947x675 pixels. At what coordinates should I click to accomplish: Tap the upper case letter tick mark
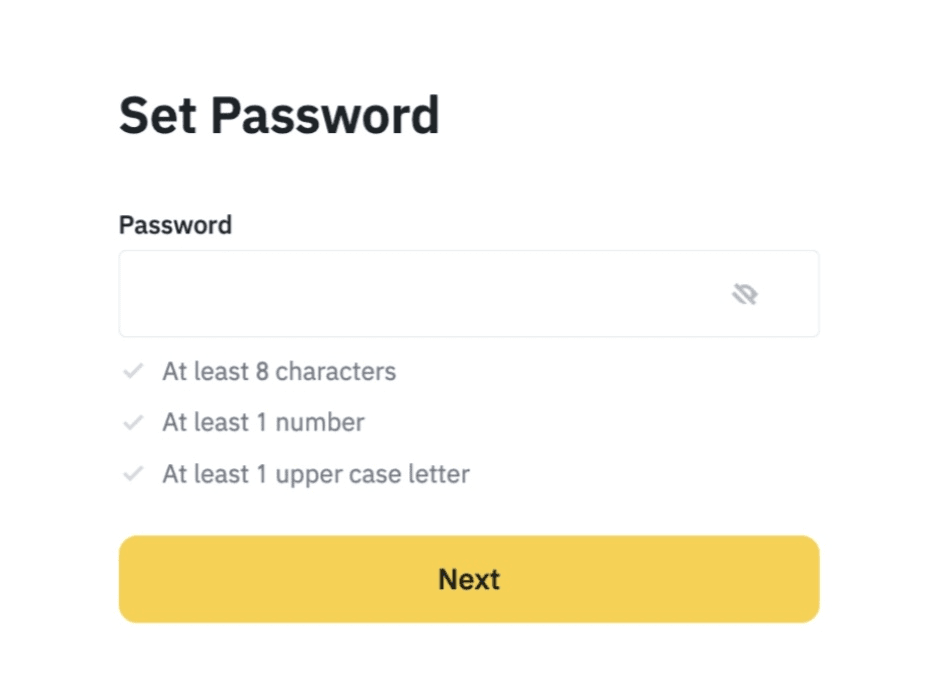tap(133, 474)
